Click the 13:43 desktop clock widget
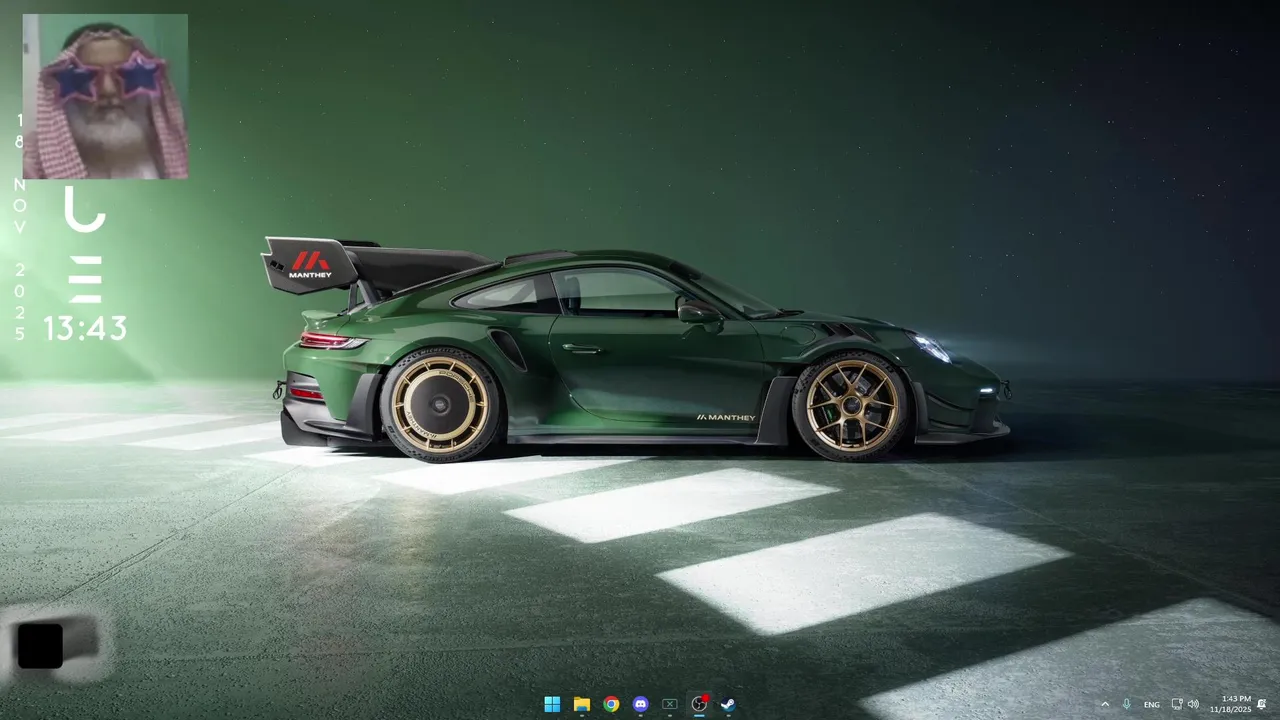The image size is (1280, 720). (x=85, y=328)
